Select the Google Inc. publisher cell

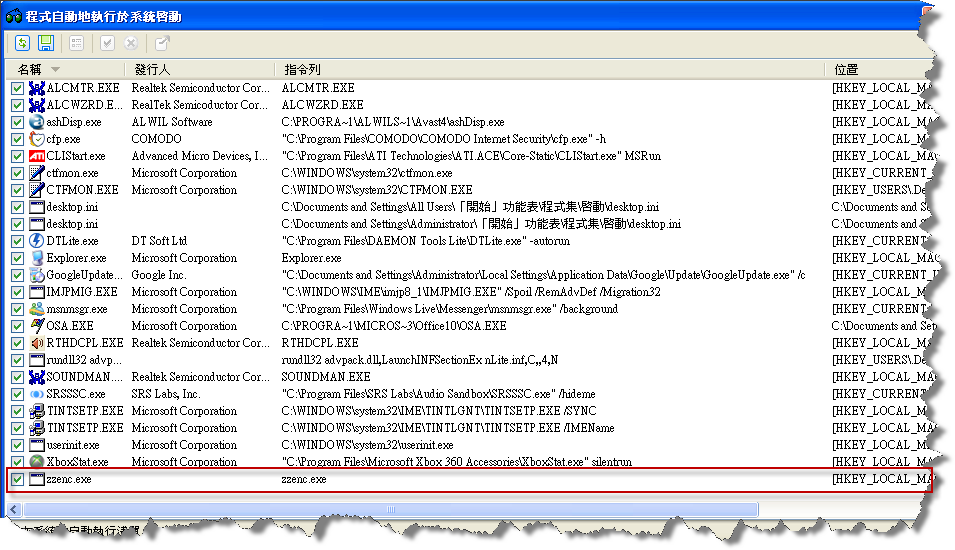click(158, 275)
